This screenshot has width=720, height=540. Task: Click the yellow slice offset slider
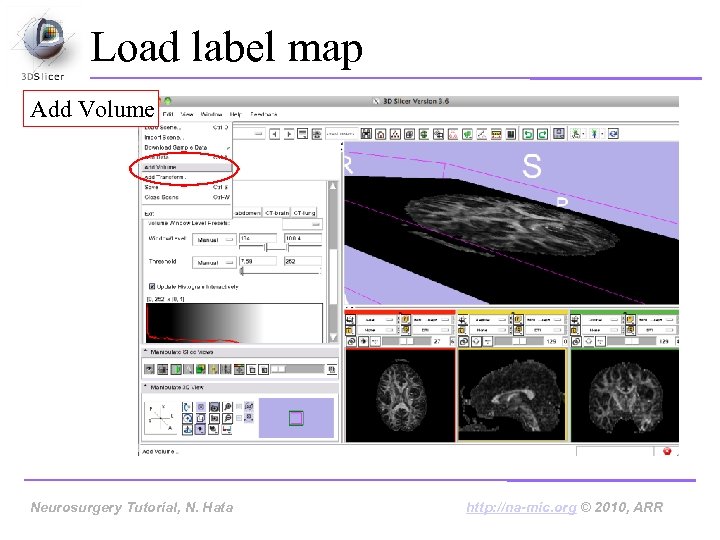pyautogui.click(x=519, y=342)
